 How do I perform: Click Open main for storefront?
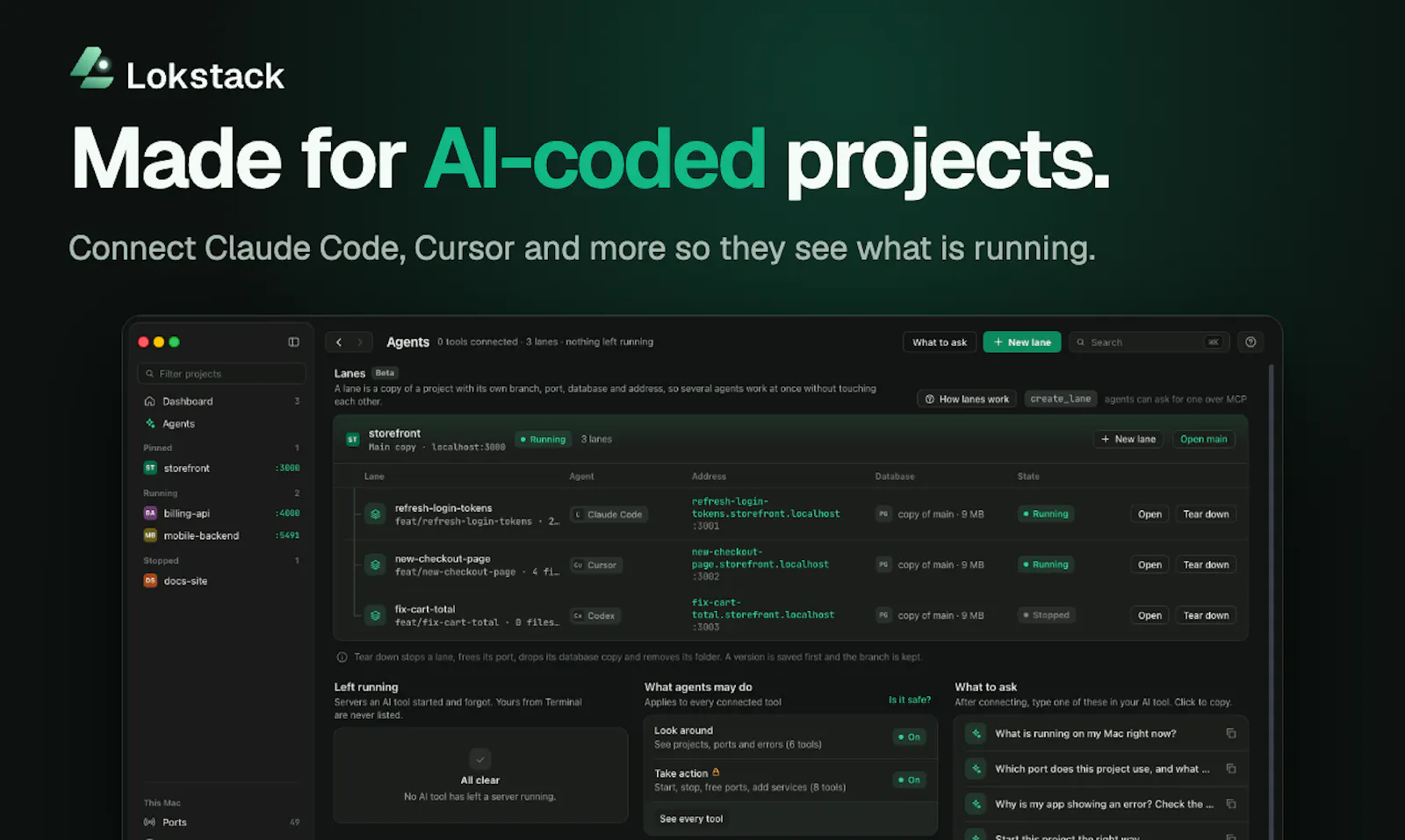point(1204,440)
